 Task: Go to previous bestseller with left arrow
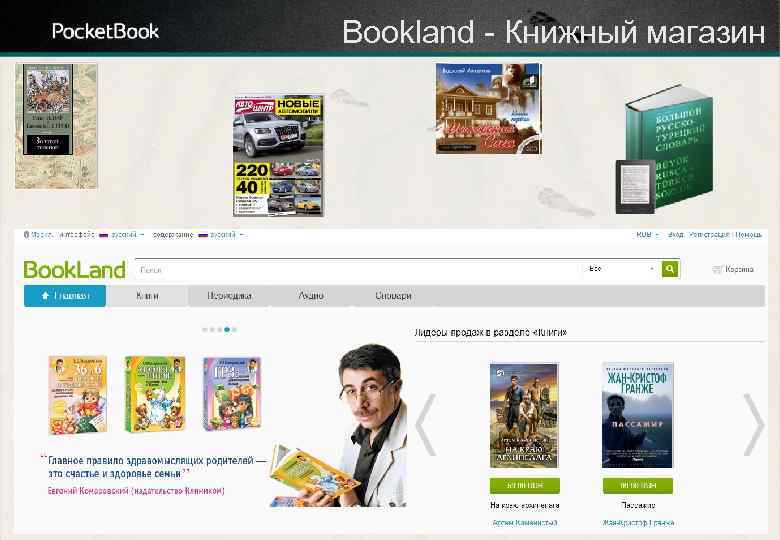[x=426, y=425]
